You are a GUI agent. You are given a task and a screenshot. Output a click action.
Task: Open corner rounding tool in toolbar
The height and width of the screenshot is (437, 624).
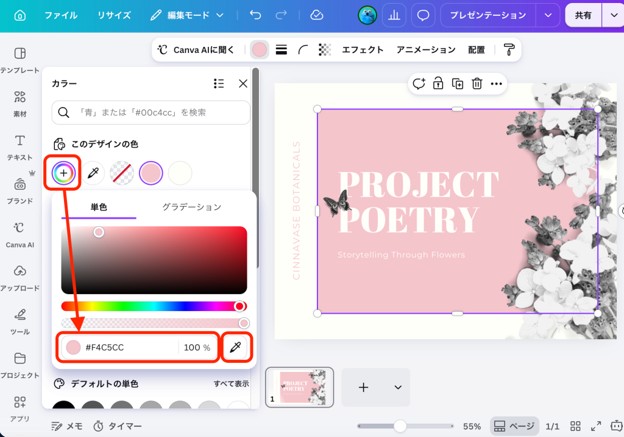(303, 50)
